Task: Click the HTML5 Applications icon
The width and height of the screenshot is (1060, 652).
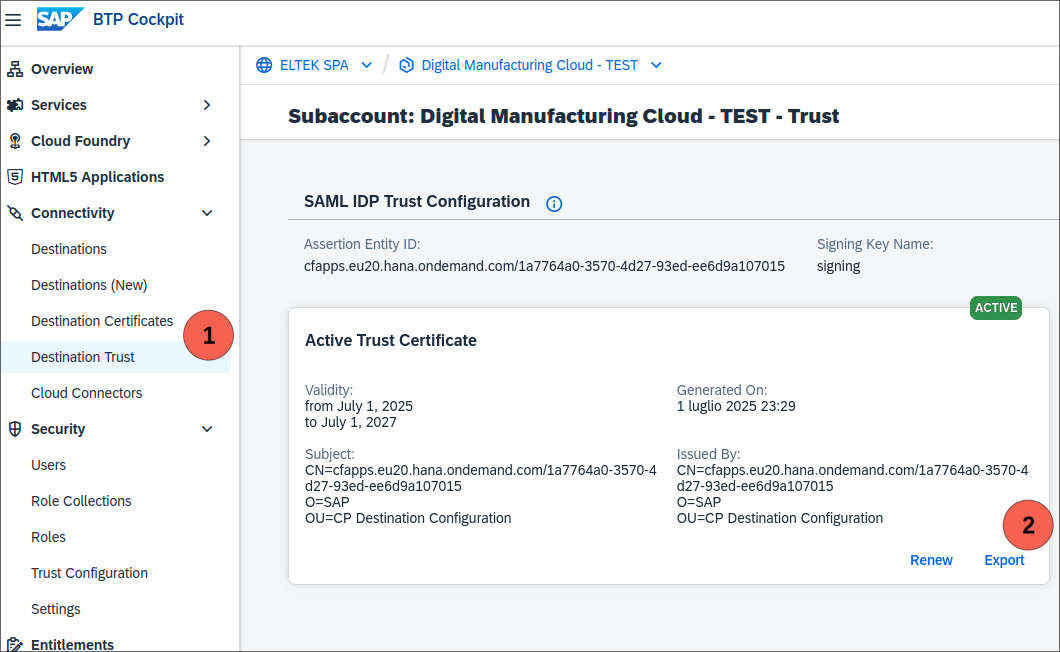Action: pos(15,177)
